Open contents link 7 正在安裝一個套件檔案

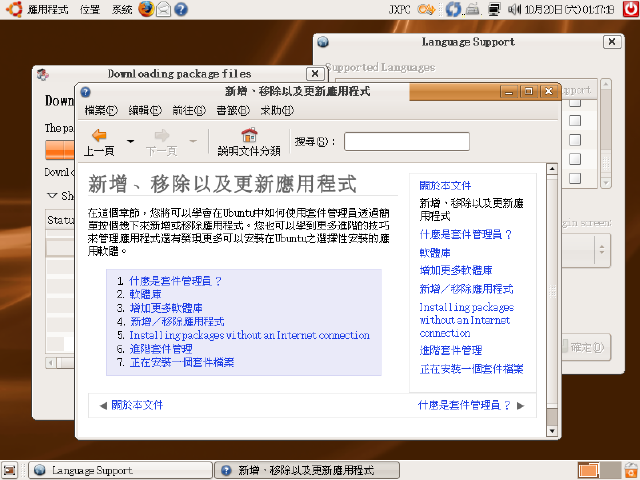click(182, 362)
